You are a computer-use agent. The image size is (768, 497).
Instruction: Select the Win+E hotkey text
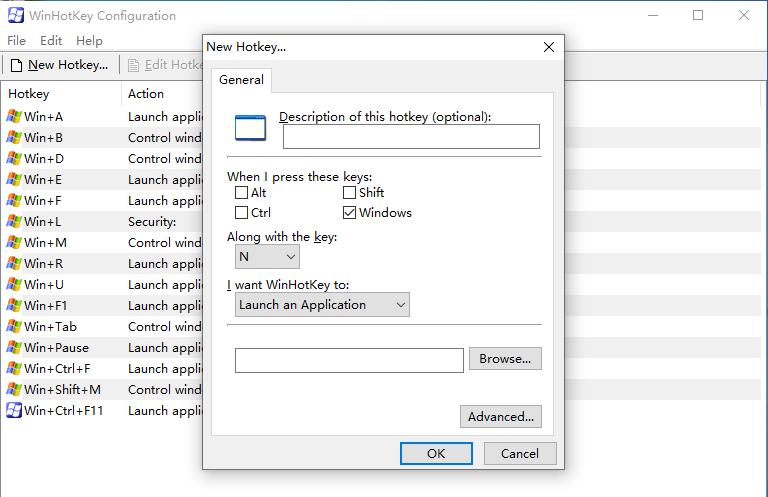[x=43, y=180]
